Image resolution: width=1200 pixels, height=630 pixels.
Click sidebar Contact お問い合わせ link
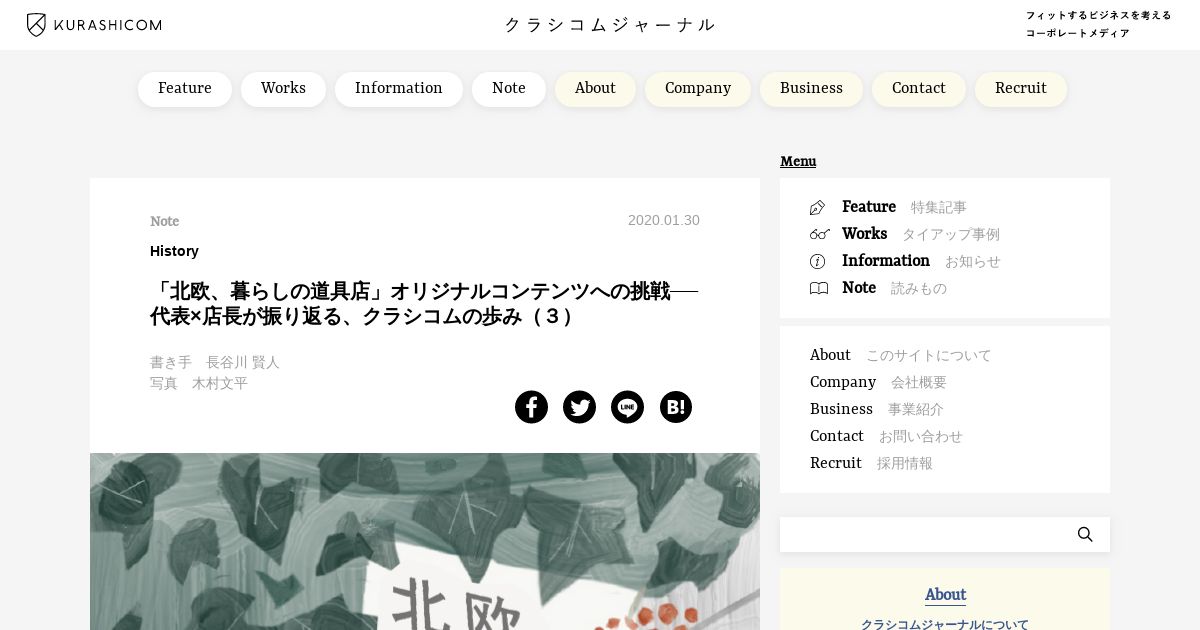click(886, 436)
